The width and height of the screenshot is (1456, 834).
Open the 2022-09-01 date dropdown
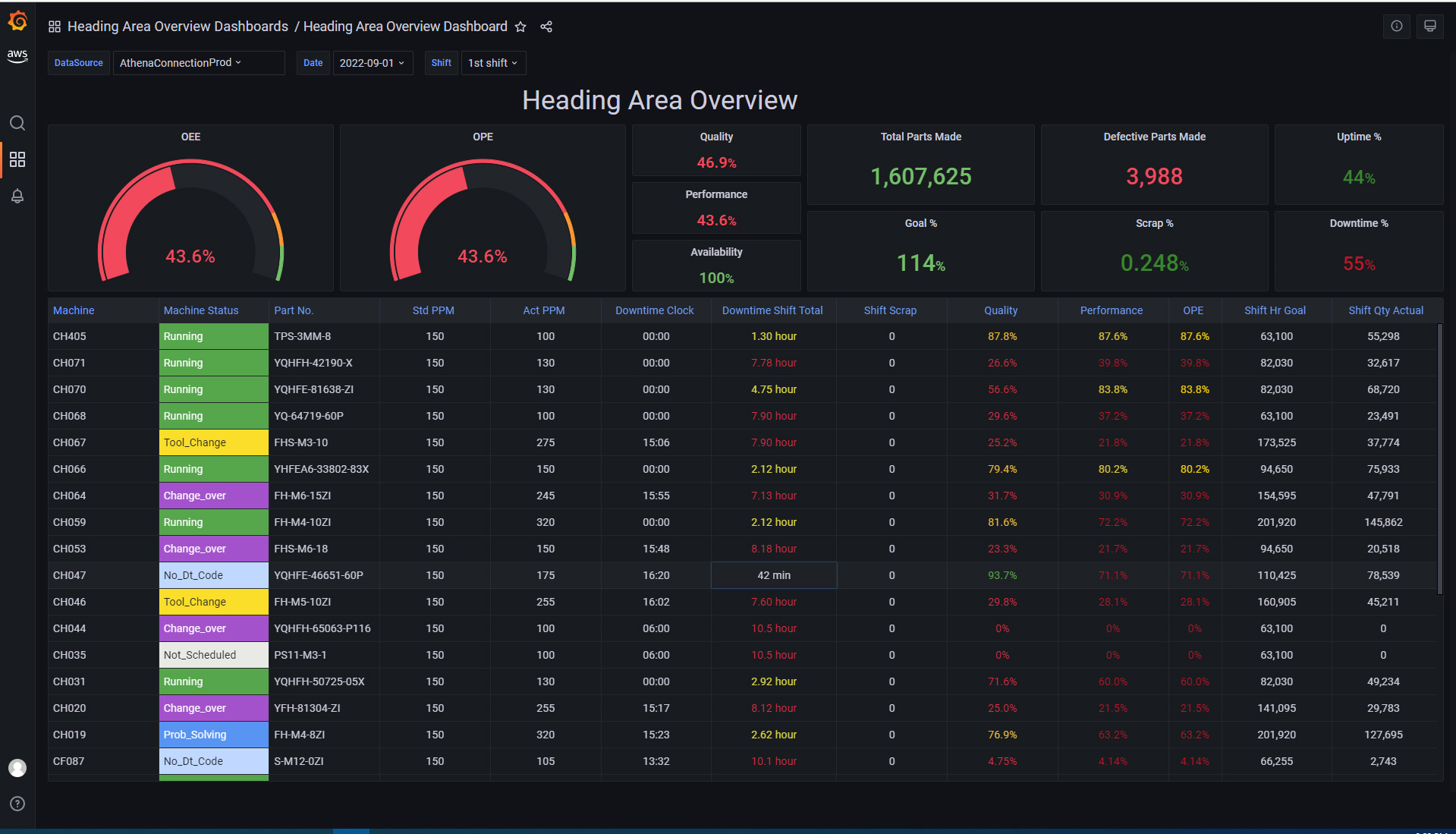click(x=372, y=63)
